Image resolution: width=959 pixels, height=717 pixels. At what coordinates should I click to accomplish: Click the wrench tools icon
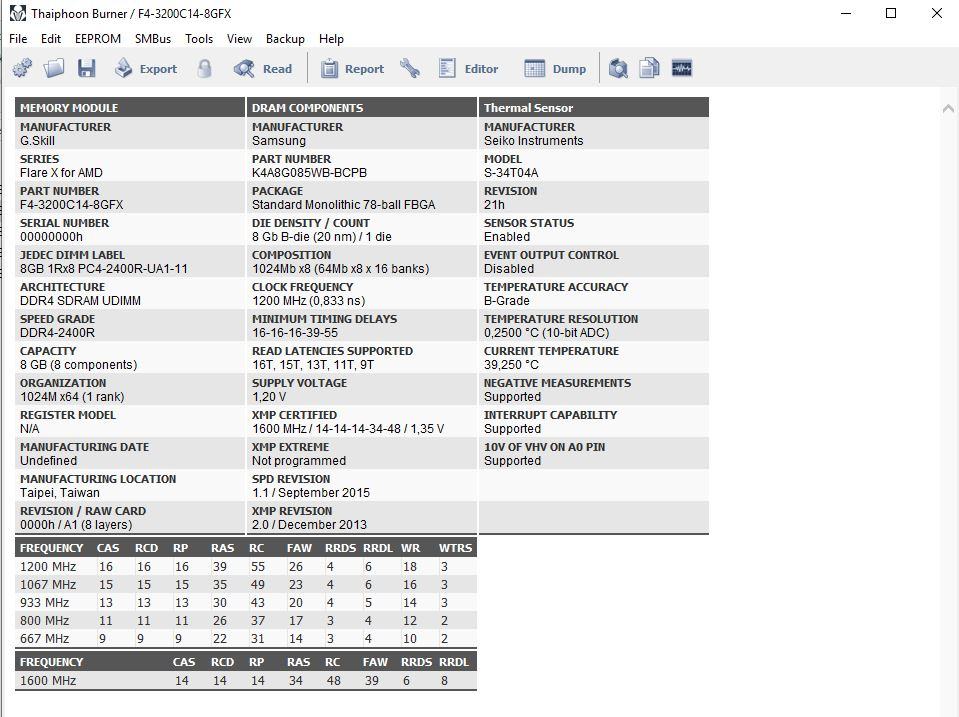[410, 69]
